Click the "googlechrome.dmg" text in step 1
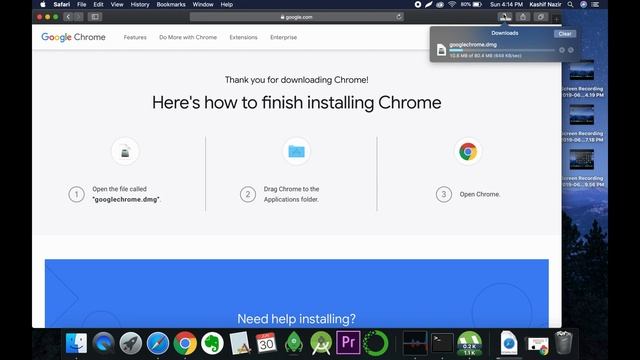Viewport: 640px width, 360px height. (x=126, y=200)
